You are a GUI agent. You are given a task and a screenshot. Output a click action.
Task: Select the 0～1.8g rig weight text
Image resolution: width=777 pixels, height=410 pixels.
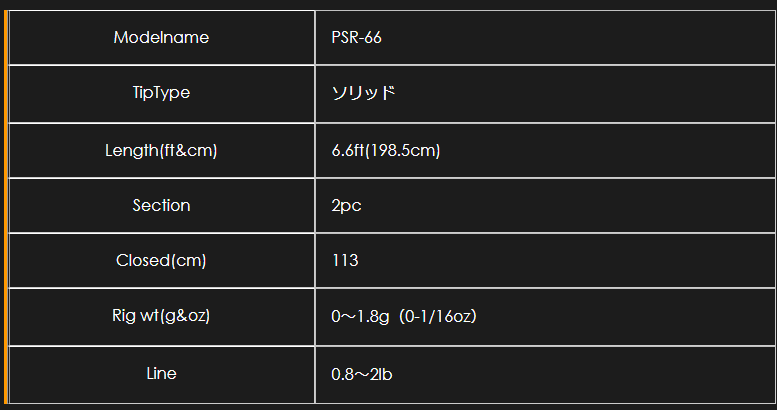pyautogui.click(x=361, y=316)
